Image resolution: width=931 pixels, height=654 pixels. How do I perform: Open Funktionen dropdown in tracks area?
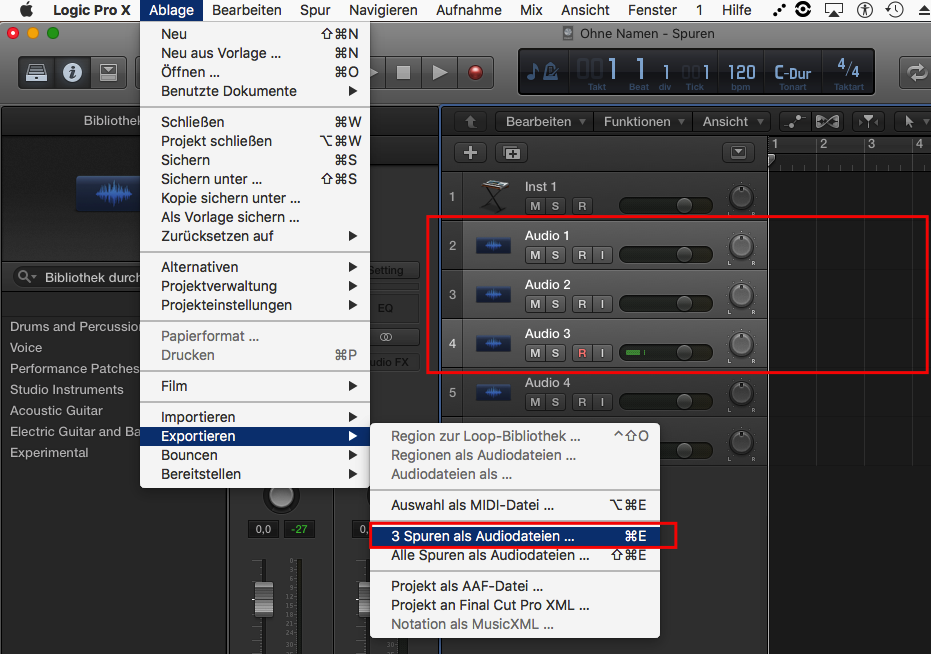click(x=644, y=122)
